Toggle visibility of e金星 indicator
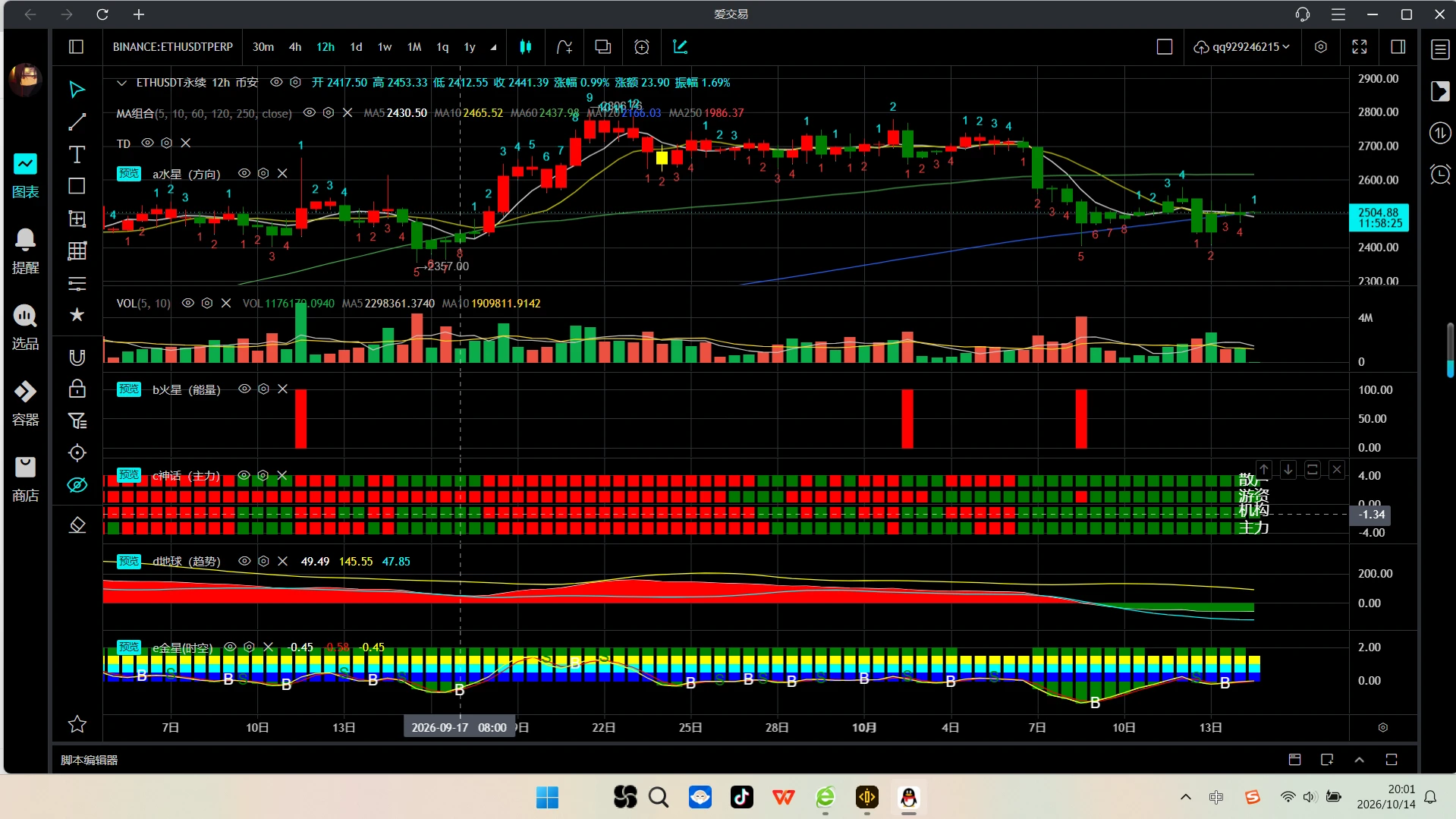 pos(230,647)
